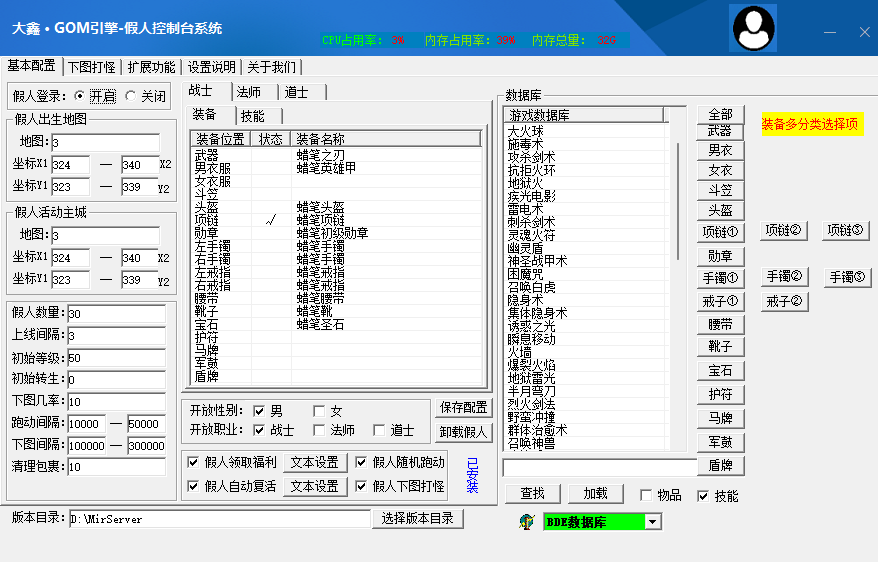Toggle 物品 search checkbox
This screenshot has width=878, height=562.
646,495
